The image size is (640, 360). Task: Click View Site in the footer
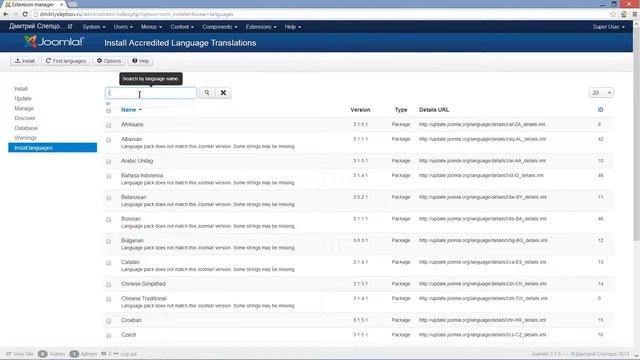20,354
